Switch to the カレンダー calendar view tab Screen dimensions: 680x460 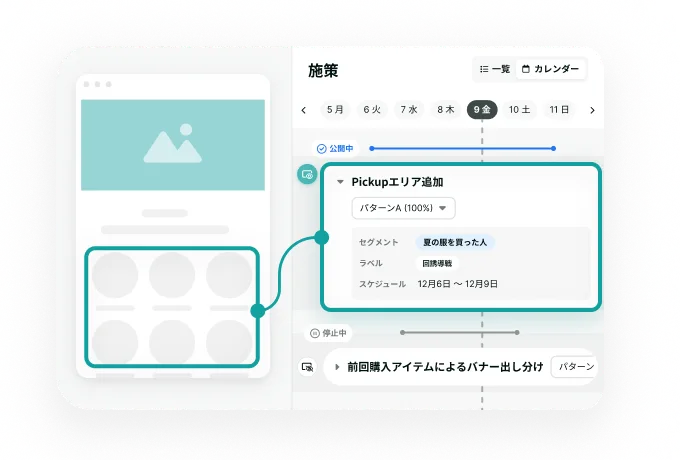pos(550,69)
